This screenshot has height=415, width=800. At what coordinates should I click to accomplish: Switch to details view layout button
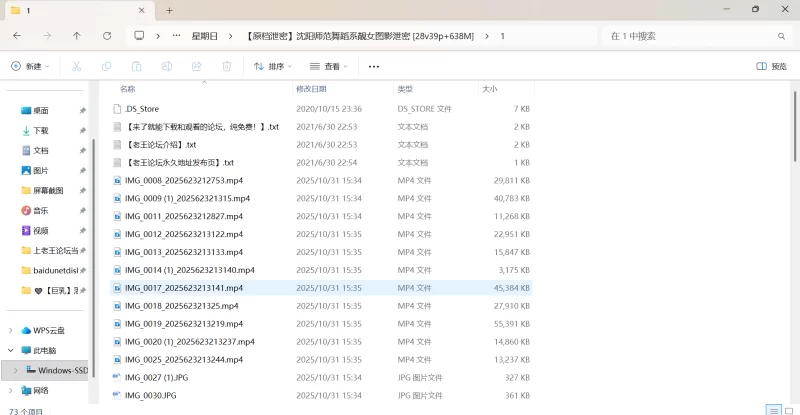click(x=773, y=410)
